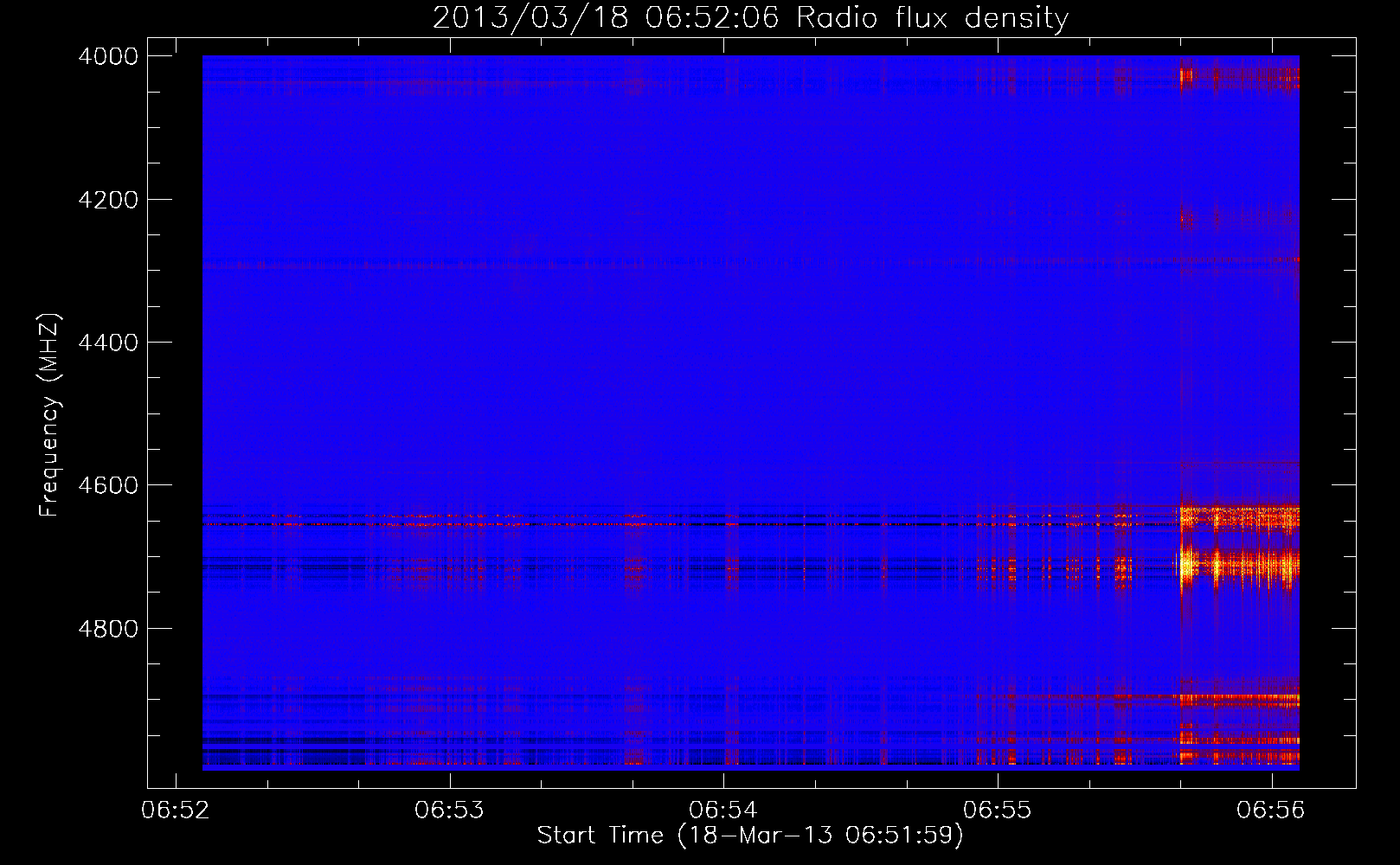1400x865 pixels.
Task: Click the 4600 frequency tick label
Action: 108,485
